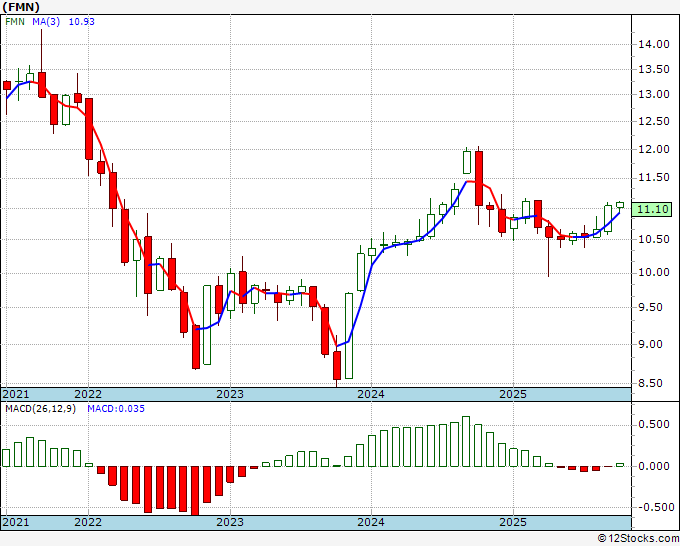The width and height of the screenshot is (680, 546).
Task: Click 2025 on the MACD panel timeline
Action: 513,522
